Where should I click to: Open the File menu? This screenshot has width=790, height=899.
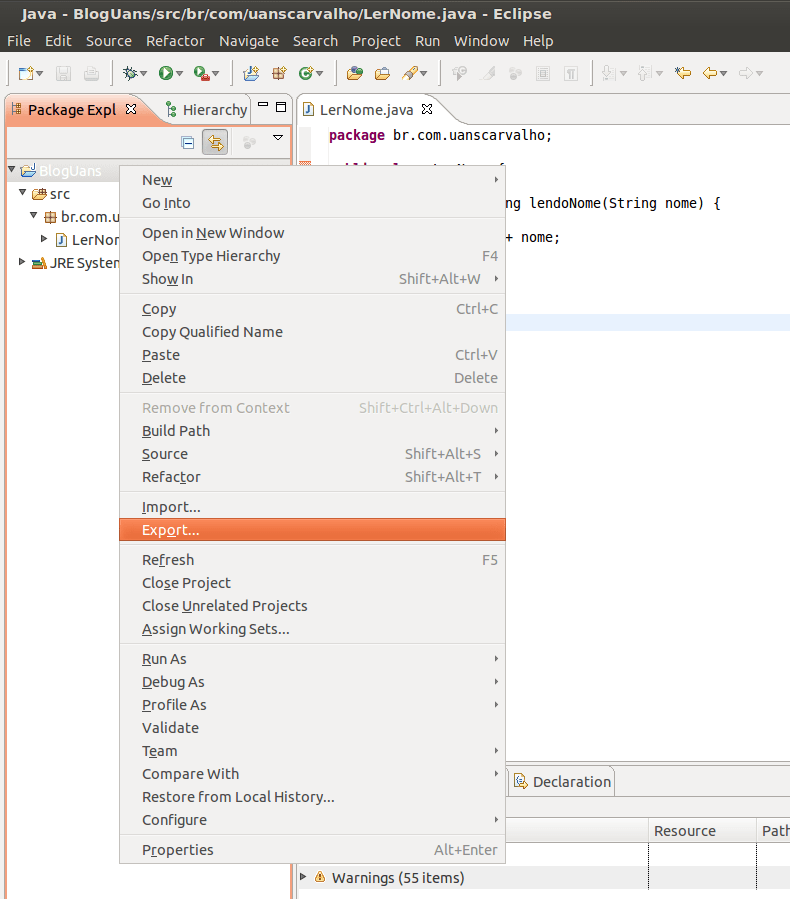click(19, 41)
